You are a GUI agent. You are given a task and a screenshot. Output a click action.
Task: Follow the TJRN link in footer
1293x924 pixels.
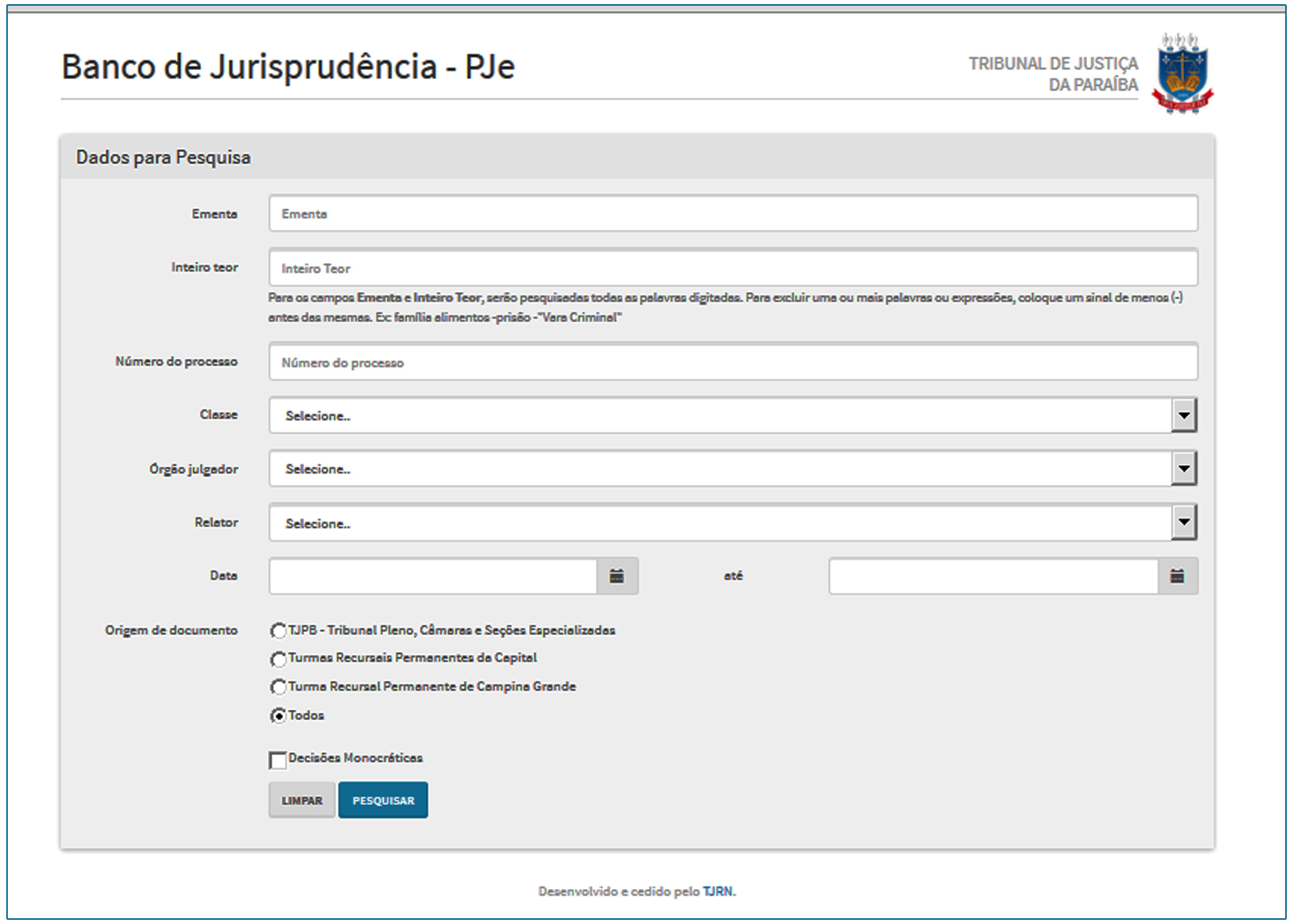[718, 891]
